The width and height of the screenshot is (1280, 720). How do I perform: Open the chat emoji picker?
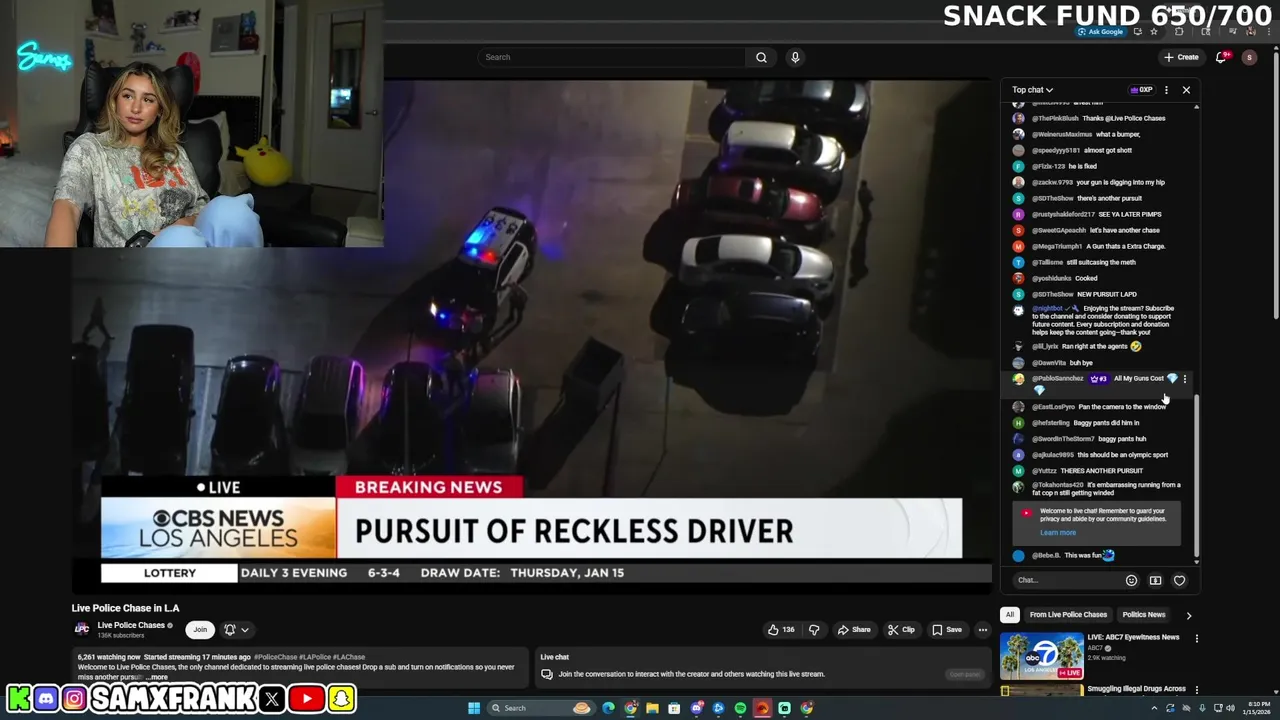tap(1131, 580)
